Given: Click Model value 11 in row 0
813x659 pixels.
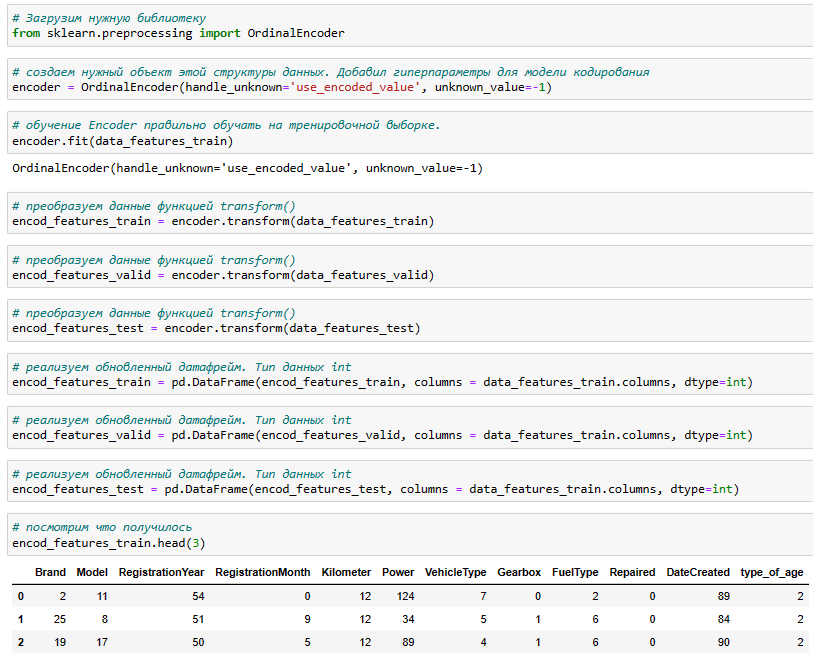Looking at the screenshot, I should click(102, 596).
